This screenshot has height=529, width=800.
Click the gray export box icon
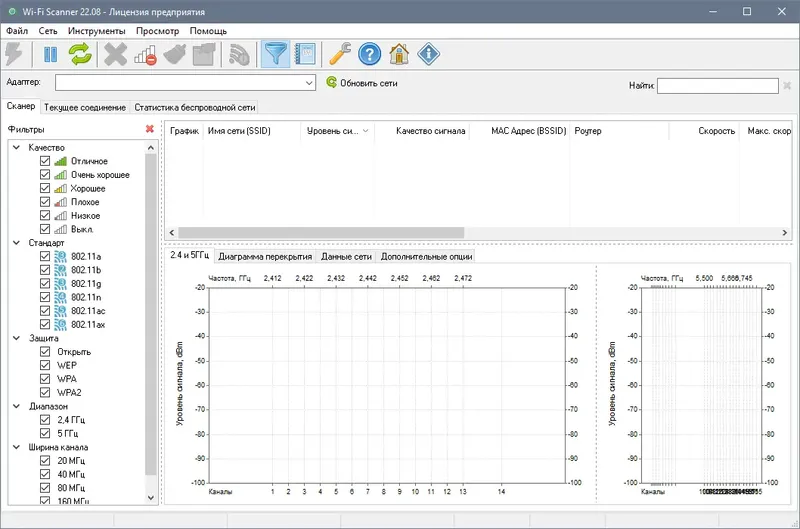[204, 54]
